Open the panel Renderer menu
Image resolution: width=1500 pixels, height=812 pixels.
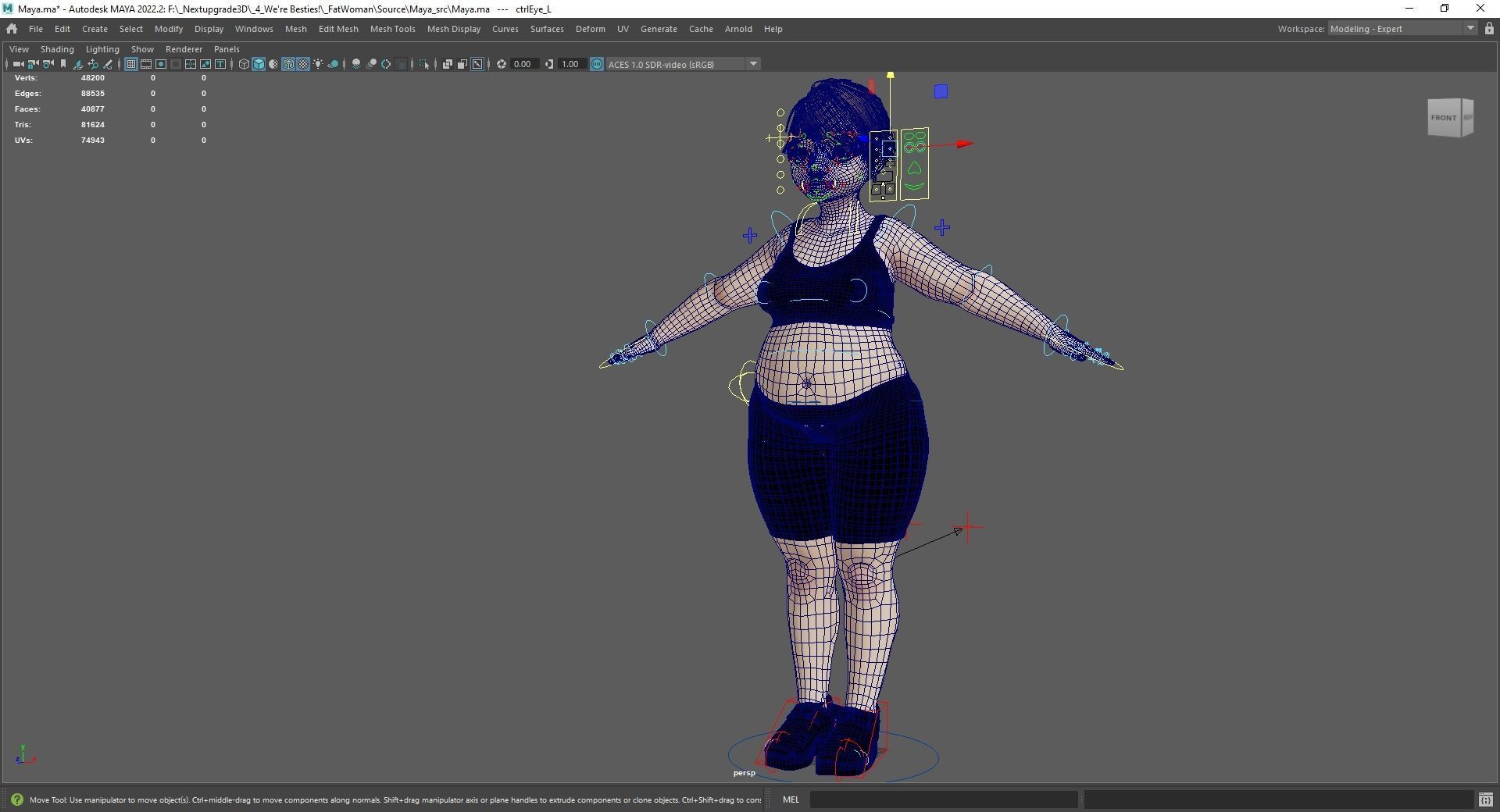(x=184, y=49)
